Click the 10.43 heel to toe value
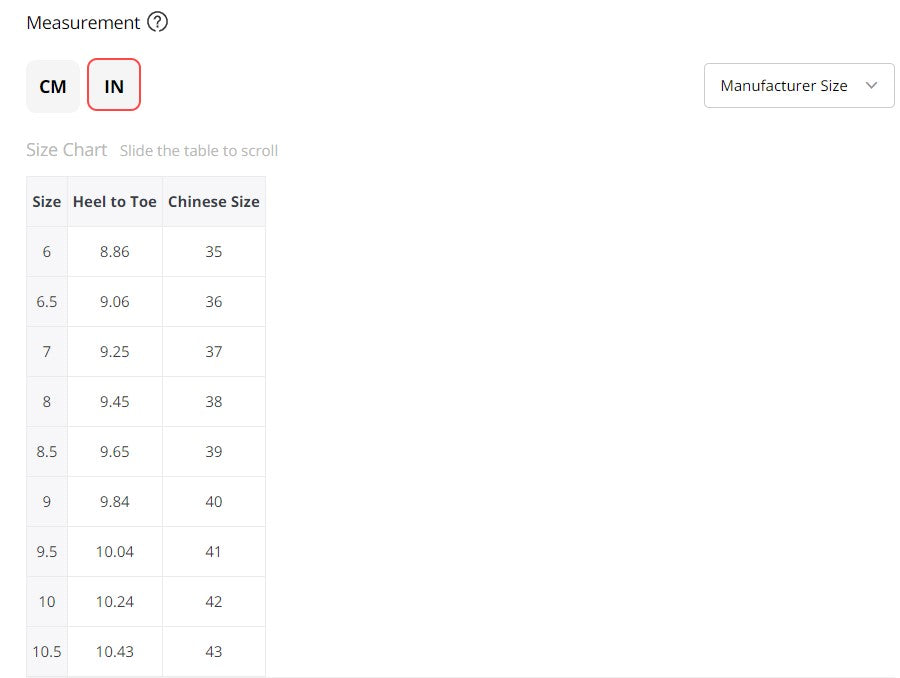The height and width of the screenshot is (678, 900). tap(115, 652)
